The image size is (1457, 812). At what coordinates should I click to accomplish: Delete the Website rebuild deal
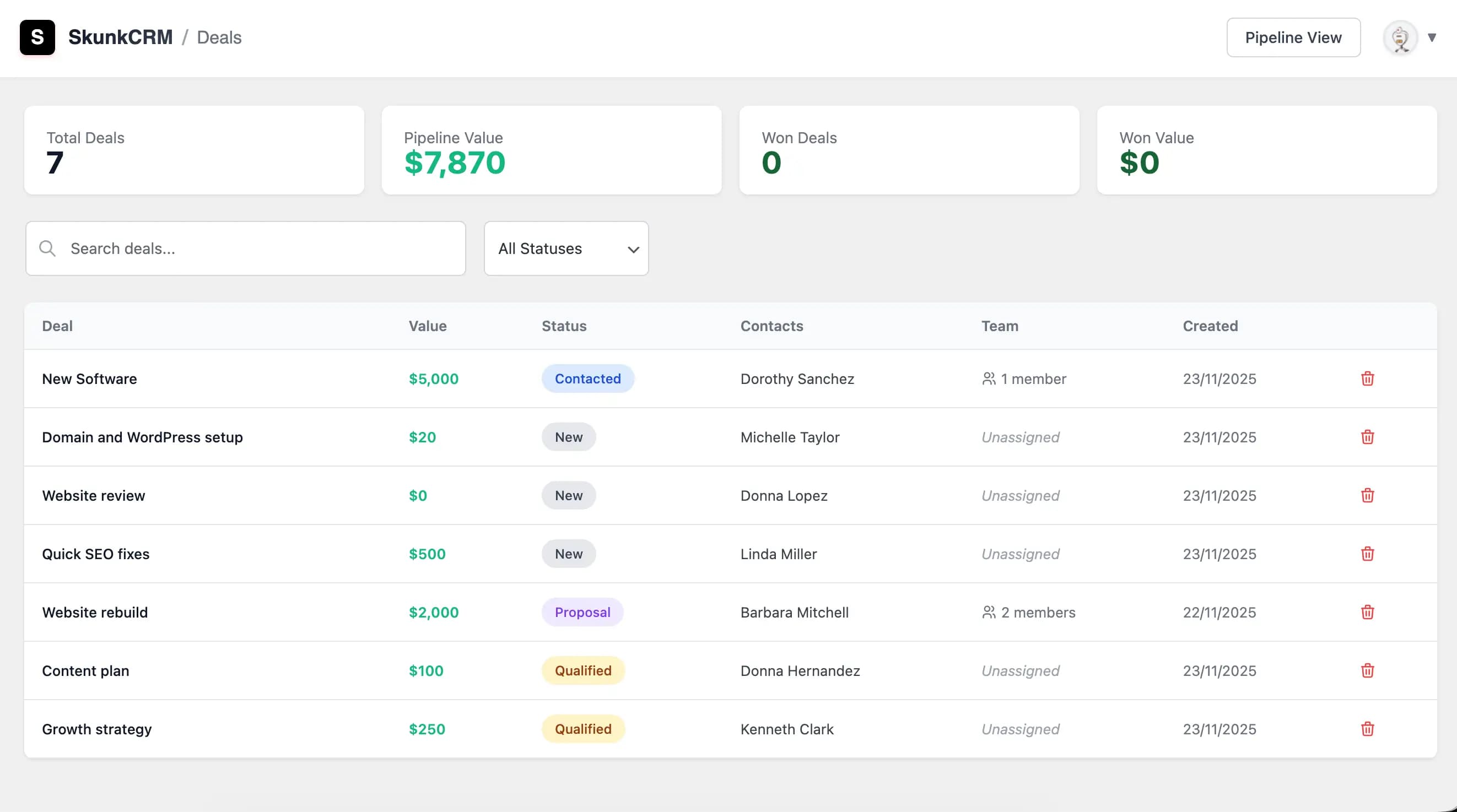coord(1367,612)
